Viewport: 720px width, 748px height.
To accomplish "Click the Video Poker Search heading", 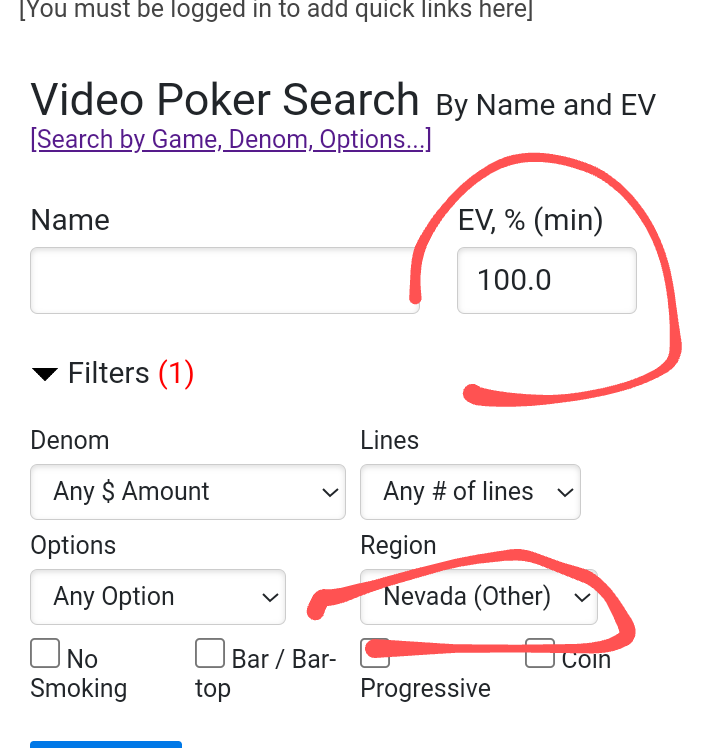I will tap(225, 100).
